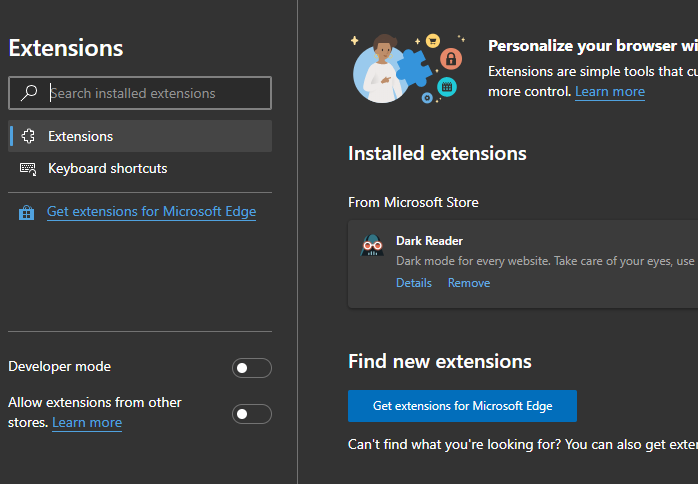This screenshot has width=698, height=484.
Task: Click the Installed extensions heading
Action: (437, 154)
